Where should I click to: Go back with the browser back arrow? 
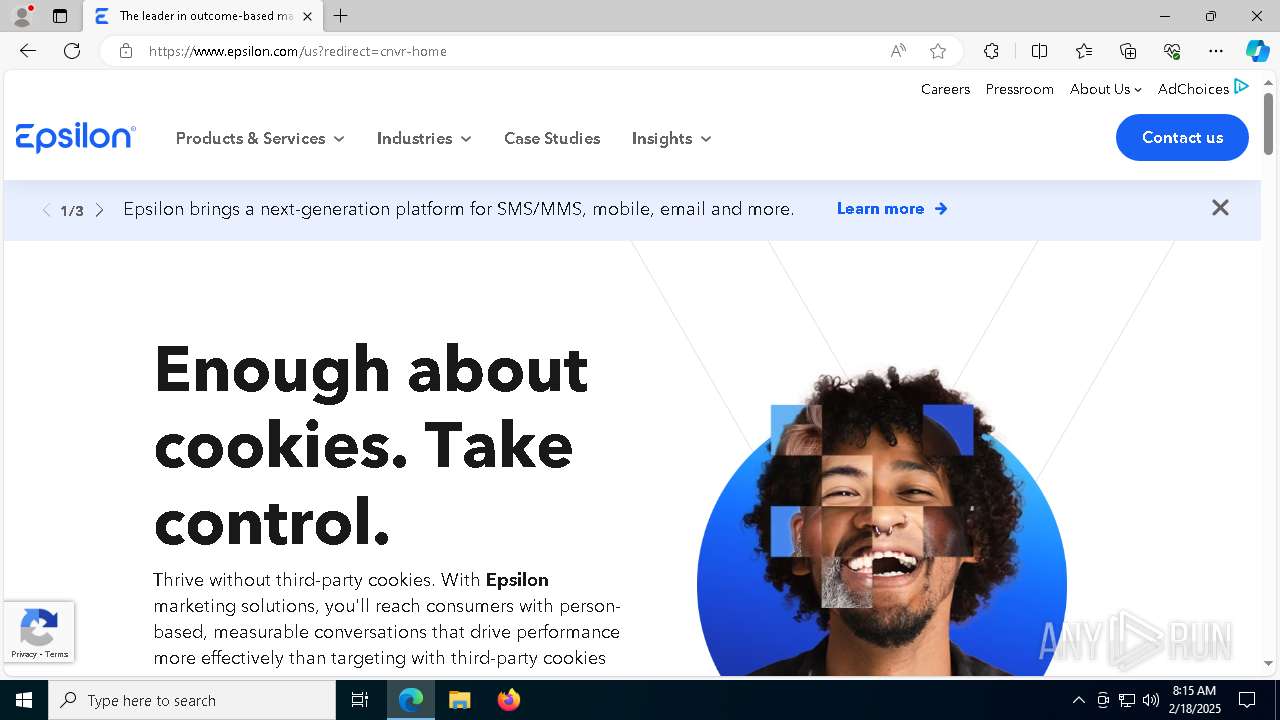click(28, 51)
